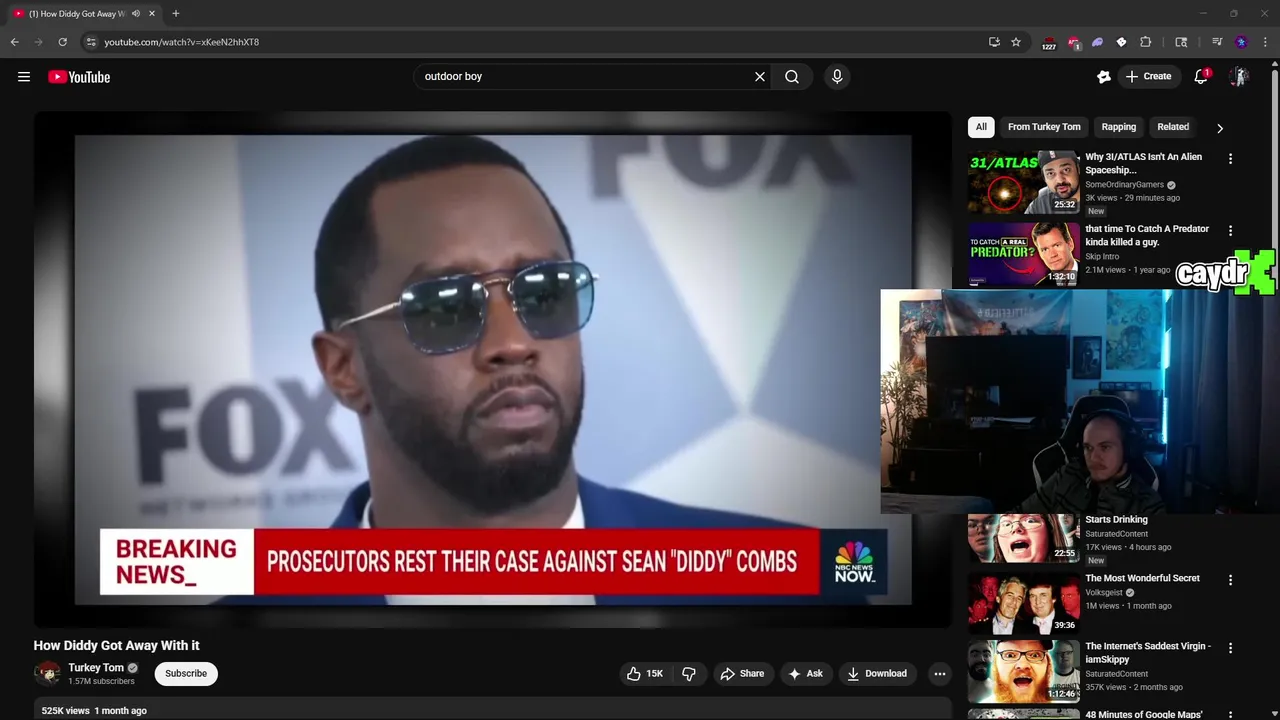Start voice search with microphone

[x=837, y=77]
